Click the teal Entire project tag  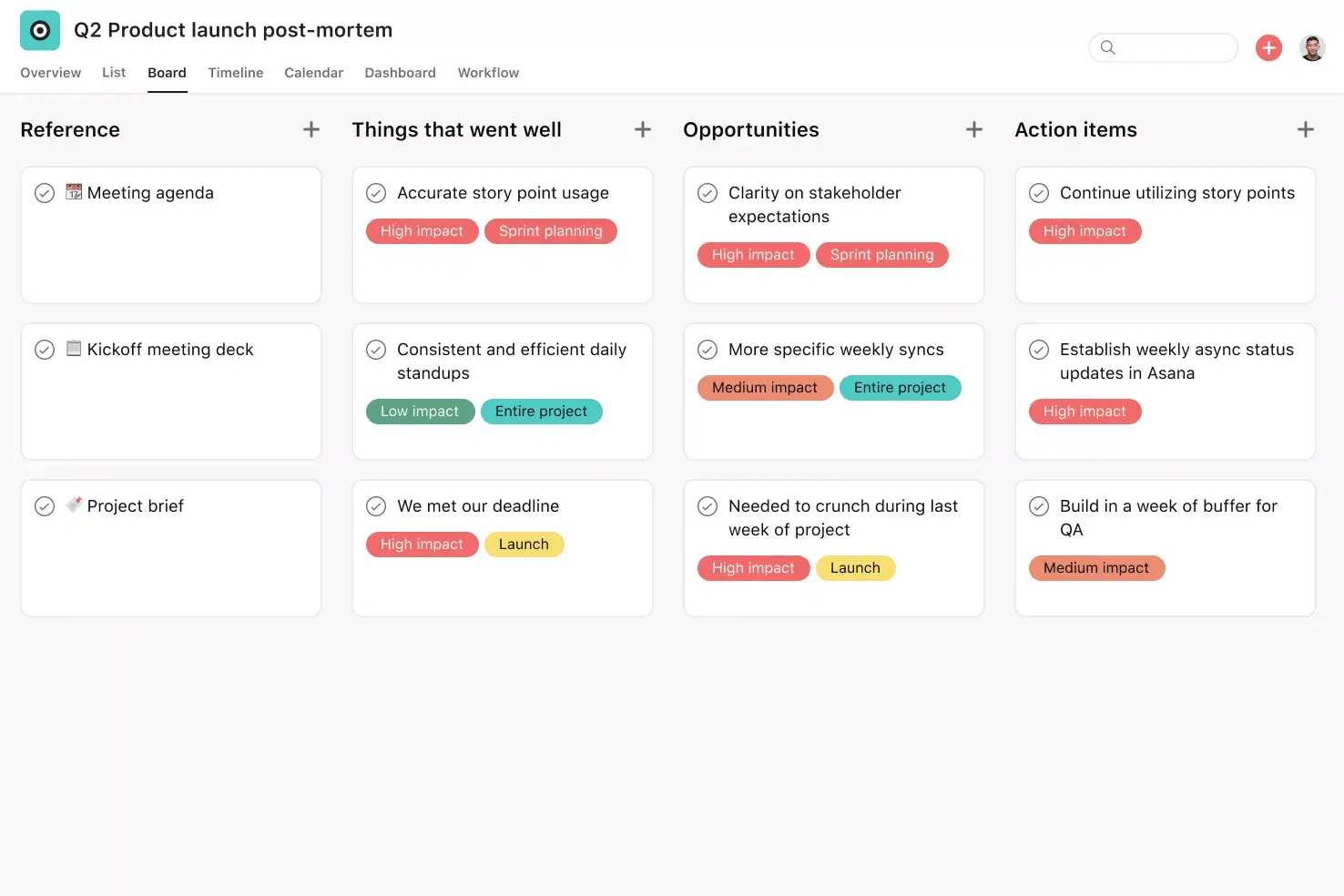[542, 411]
